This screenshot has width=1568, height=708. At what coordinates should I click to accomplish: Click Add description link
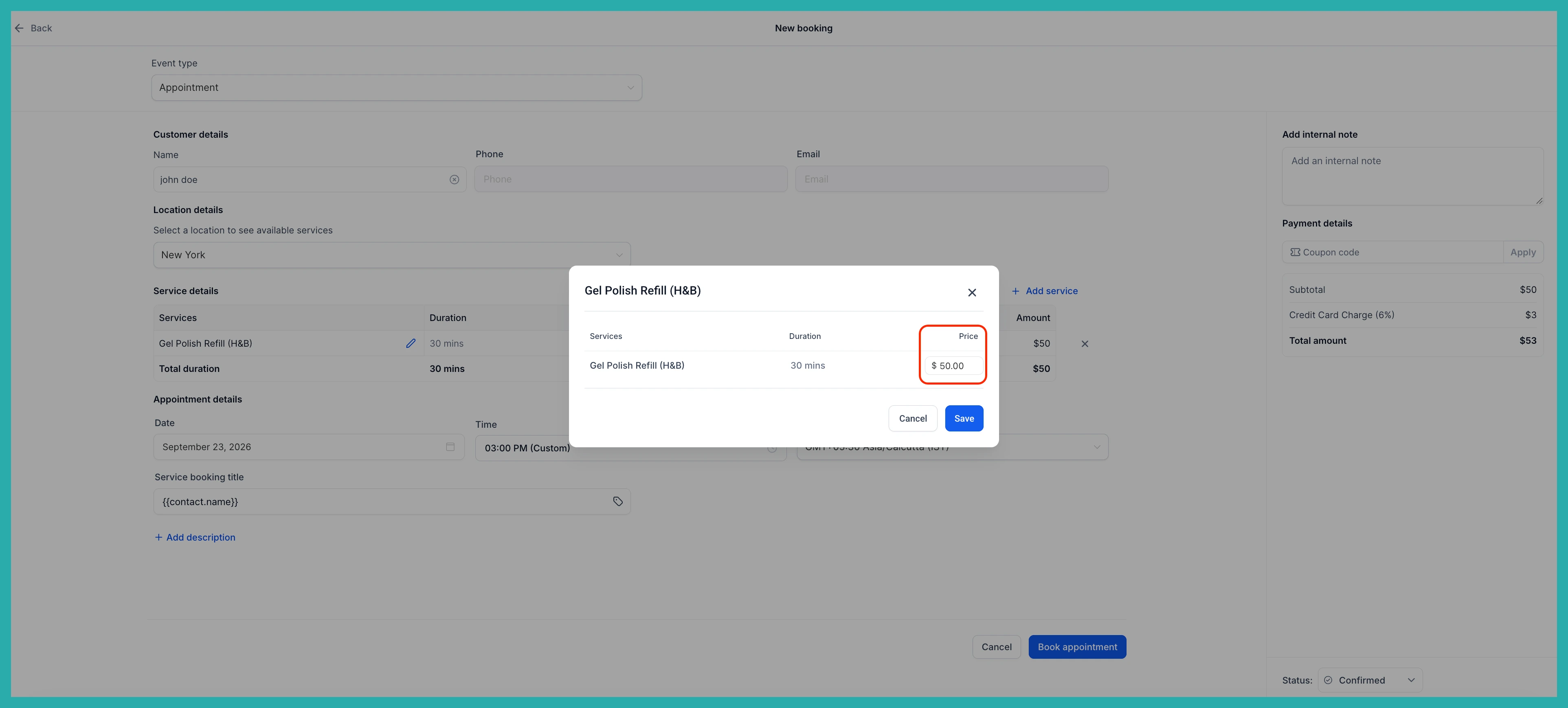point(195,538)
